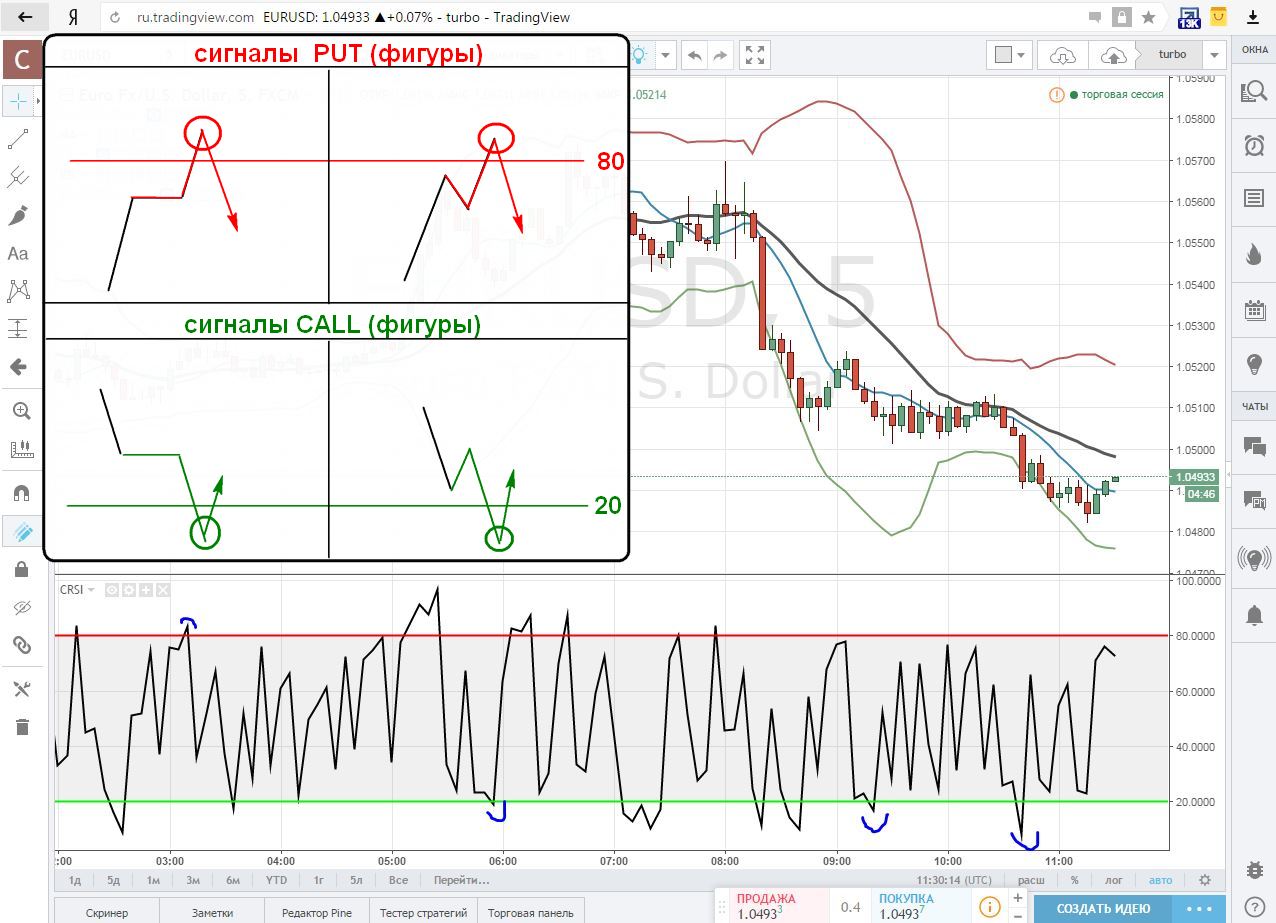
Task: Open the Тестер стратегий tab
Action: (x=424, y=913)
